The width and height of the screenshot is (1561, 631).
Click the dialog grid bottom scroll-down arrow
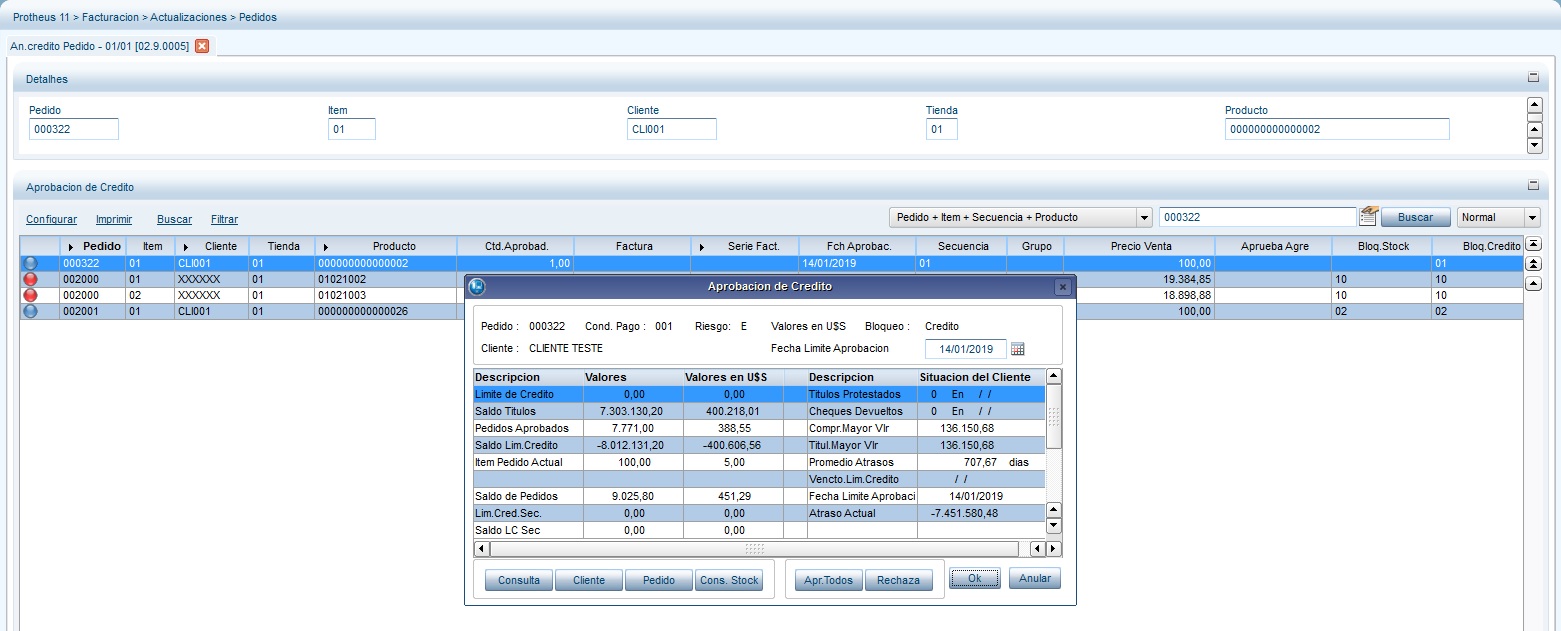click(1053, 526)
